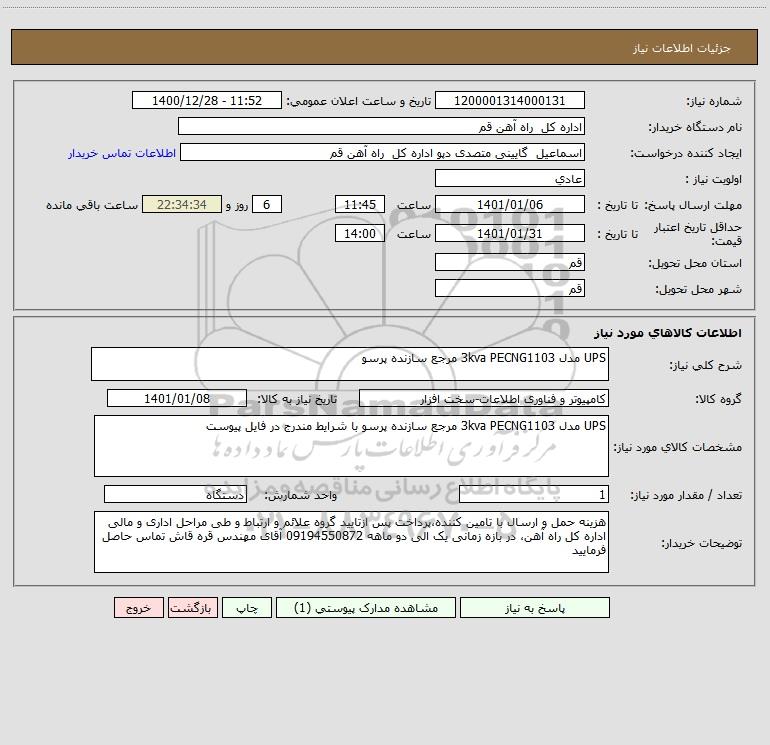
Task: Click the label 'شهر محل تحویل:'
Action: pos(698,289)
